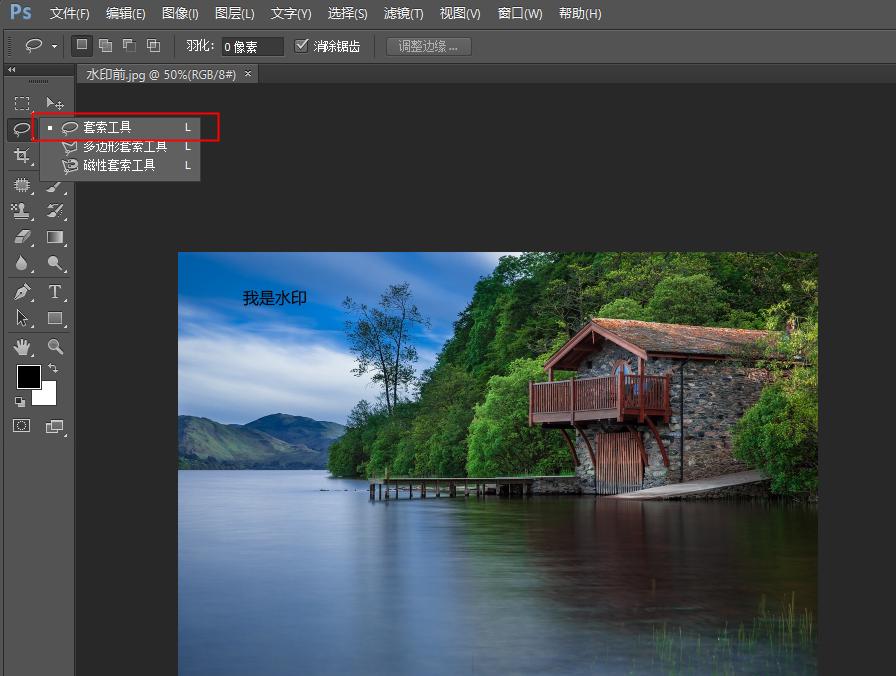Choose the Eraser tool
The image size is (896, 676).
[22, 238]
